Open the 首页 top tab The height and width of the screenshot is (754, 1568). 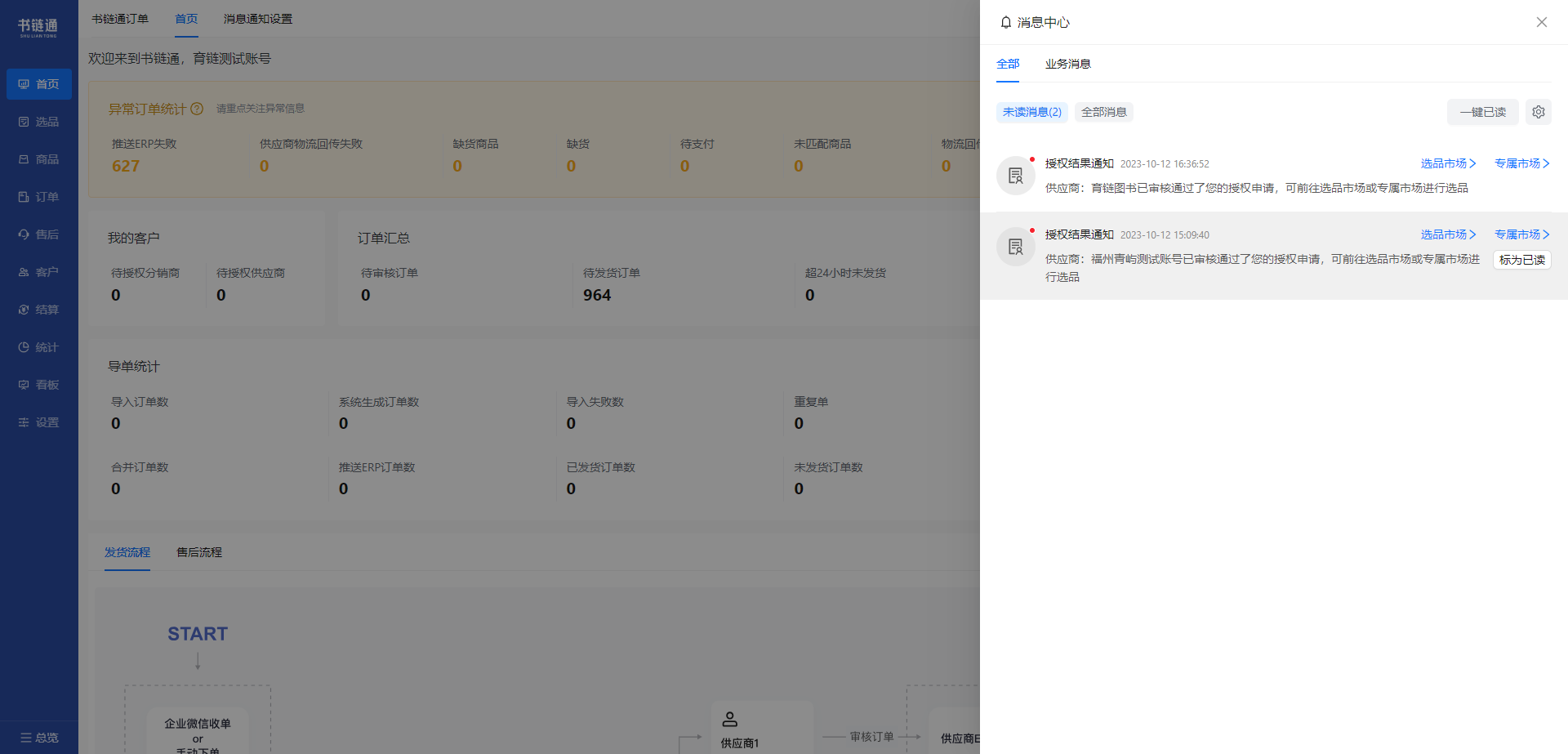pyautogui.click(x=186, y=19)
